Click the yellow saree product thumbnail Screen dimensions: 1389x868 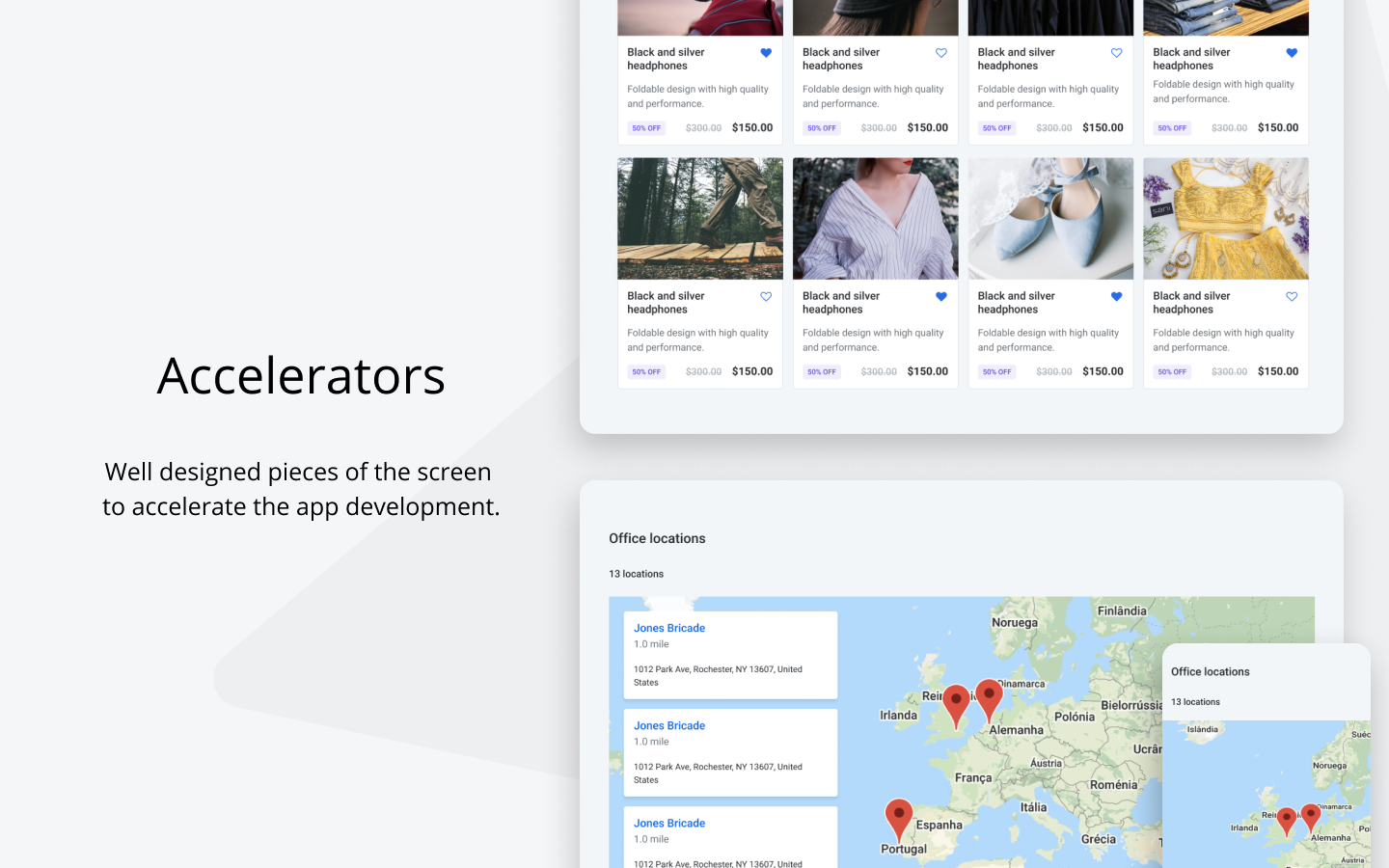coord(1225,218)
